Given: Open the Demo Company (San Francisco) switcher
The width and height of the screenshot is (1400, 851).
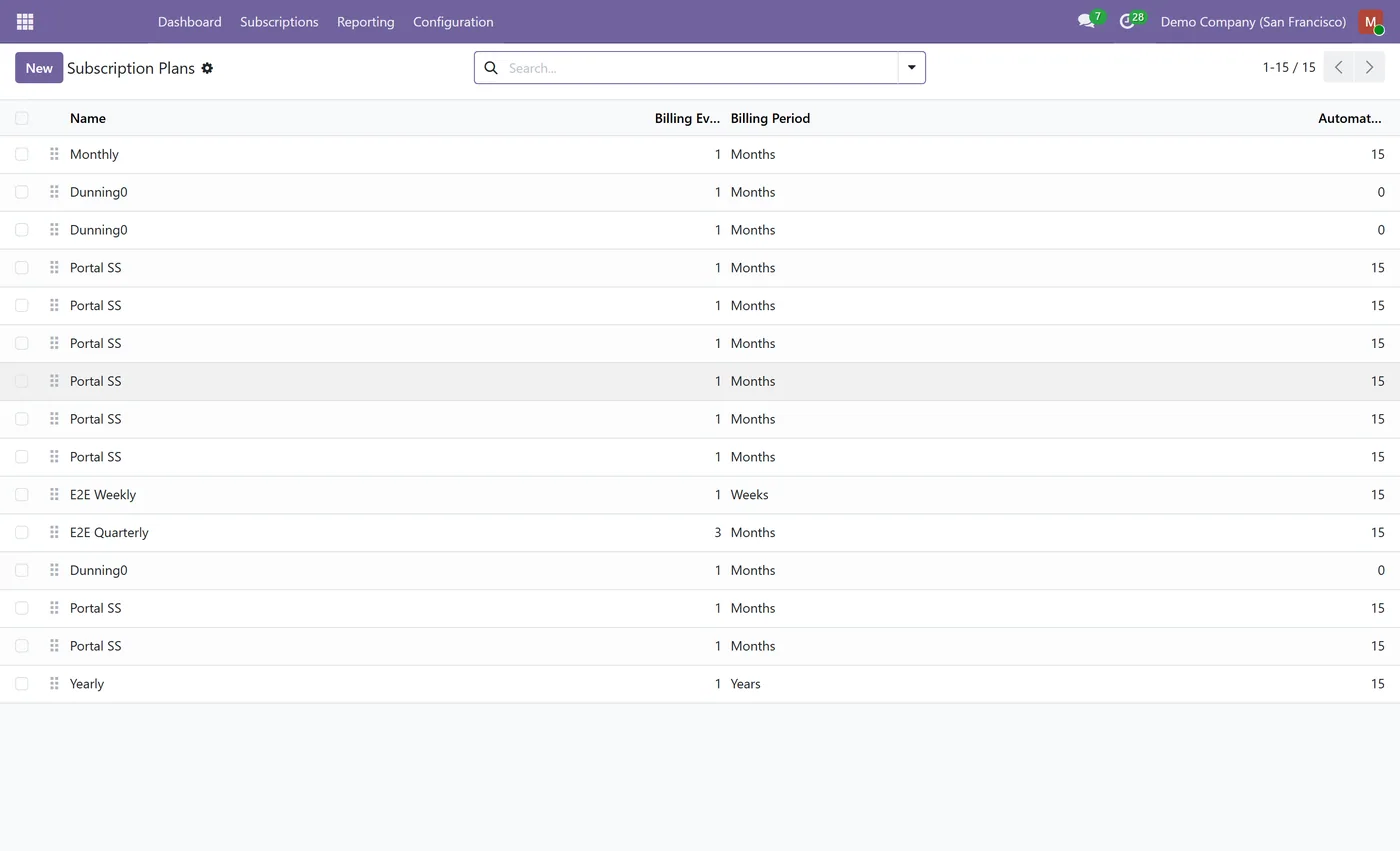Looking at the screenshot, I should 1253,21.
